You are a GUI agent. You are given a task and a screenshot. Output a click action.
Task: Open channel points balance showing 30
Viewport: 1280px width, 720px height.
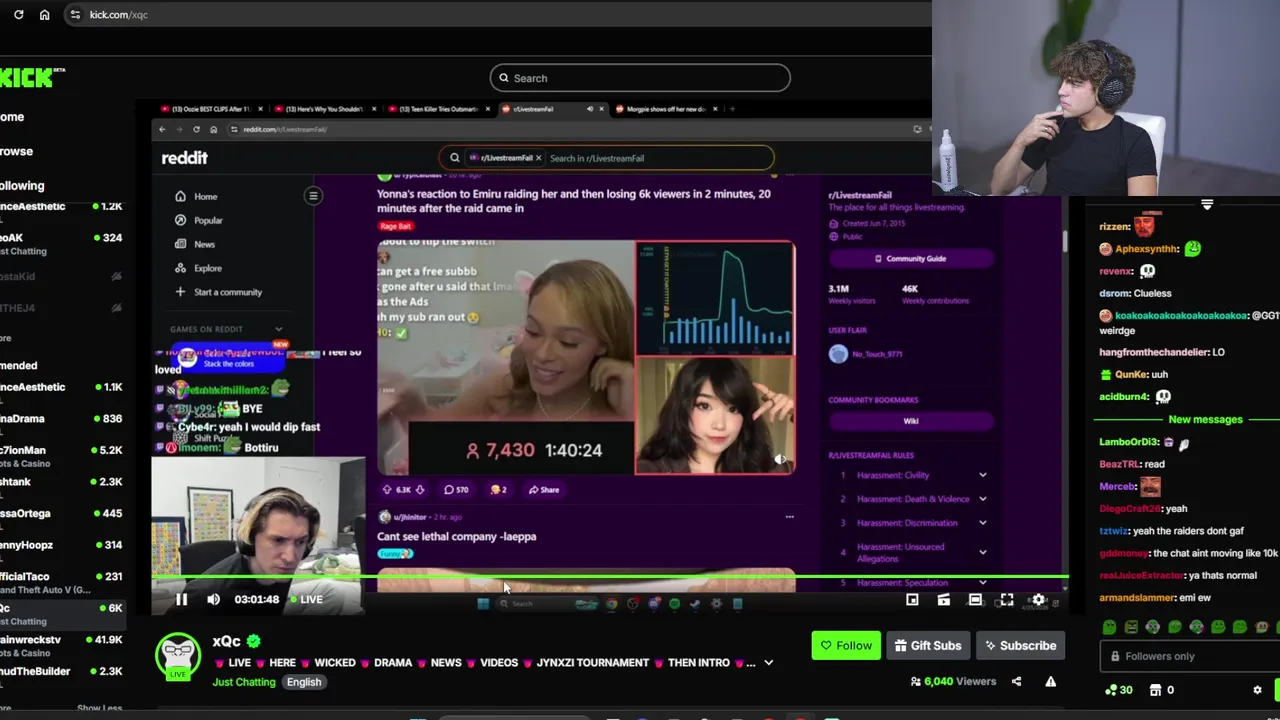(1118, 690)
